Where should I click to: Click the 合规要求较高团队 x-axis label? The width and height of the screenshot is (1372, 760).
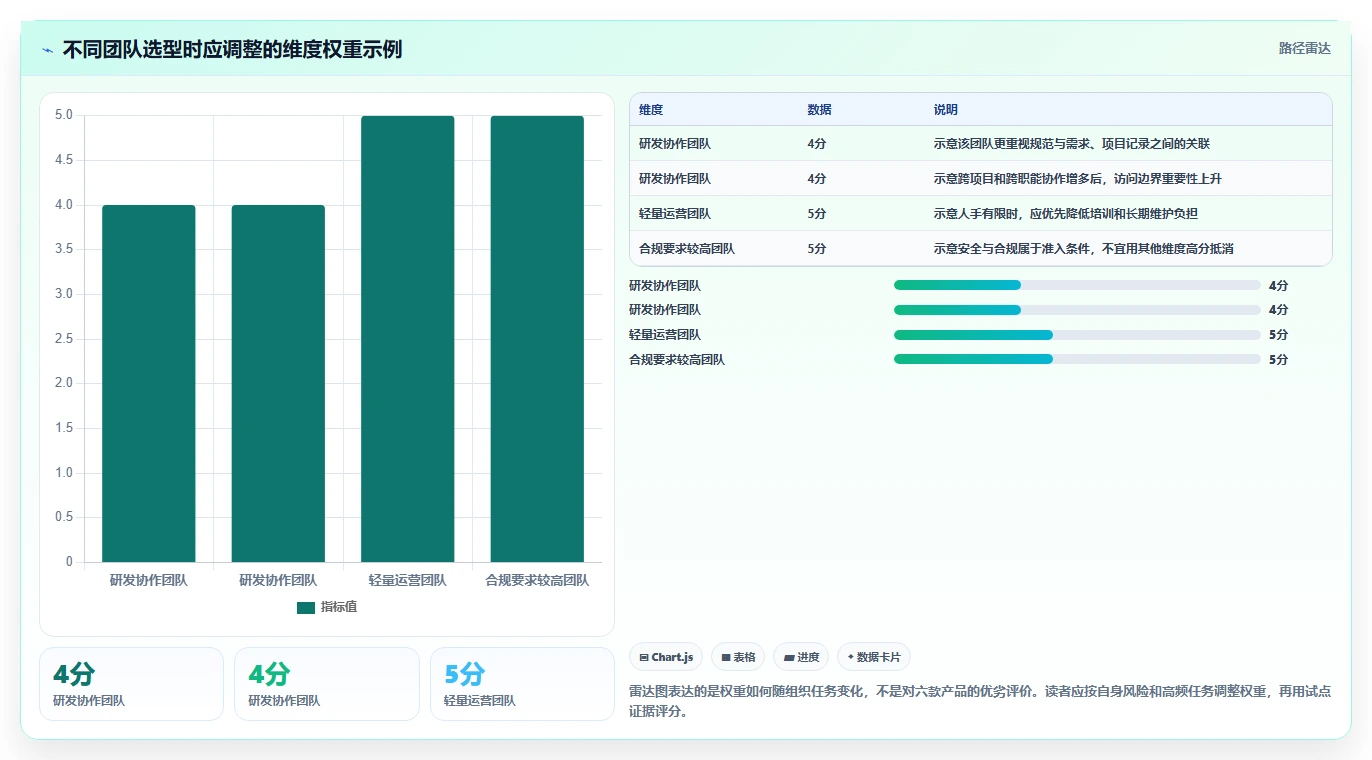(x=537, y=580)
